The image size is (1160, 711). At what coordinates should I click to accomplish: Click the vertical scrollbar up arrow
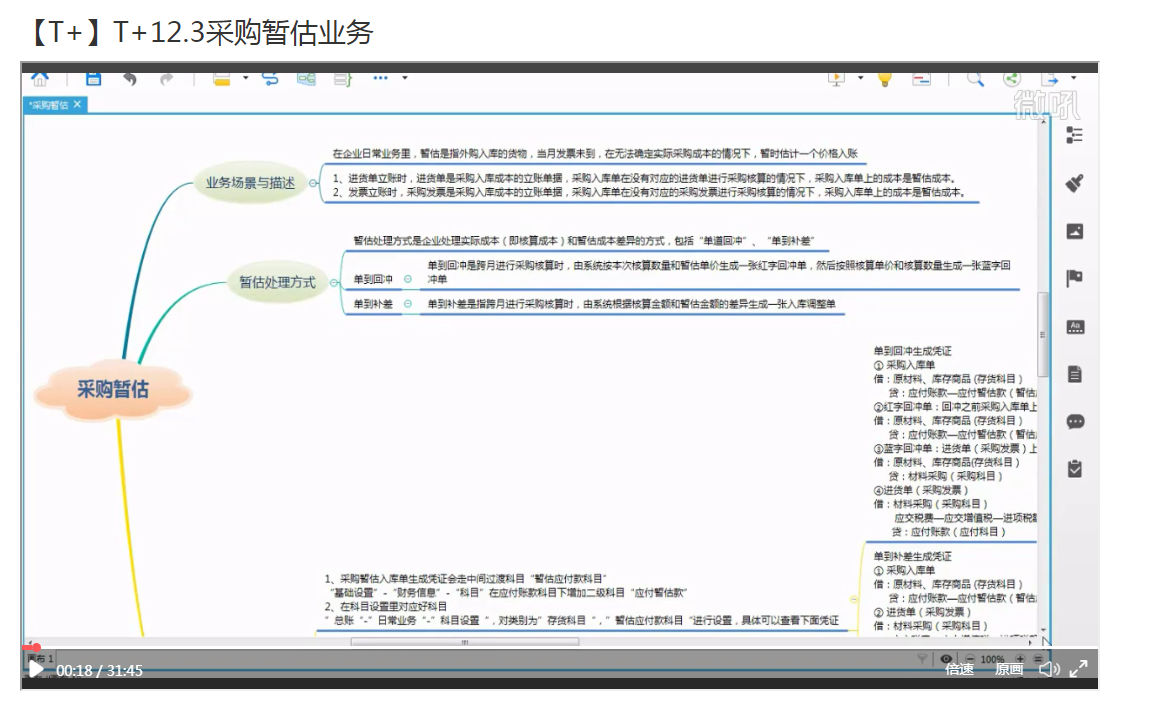point(1043,121)
